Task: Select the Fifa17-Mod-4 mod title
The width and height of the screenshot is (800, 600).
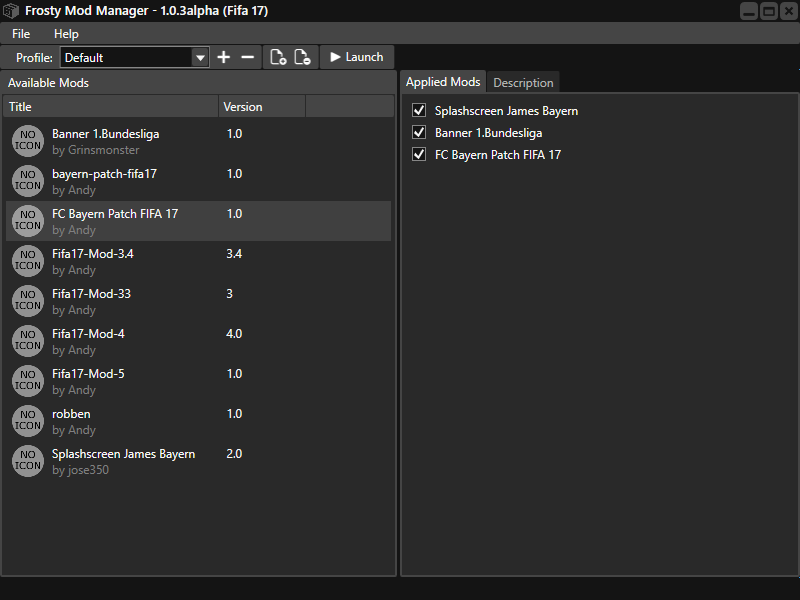Action: (x=88, y=334)
